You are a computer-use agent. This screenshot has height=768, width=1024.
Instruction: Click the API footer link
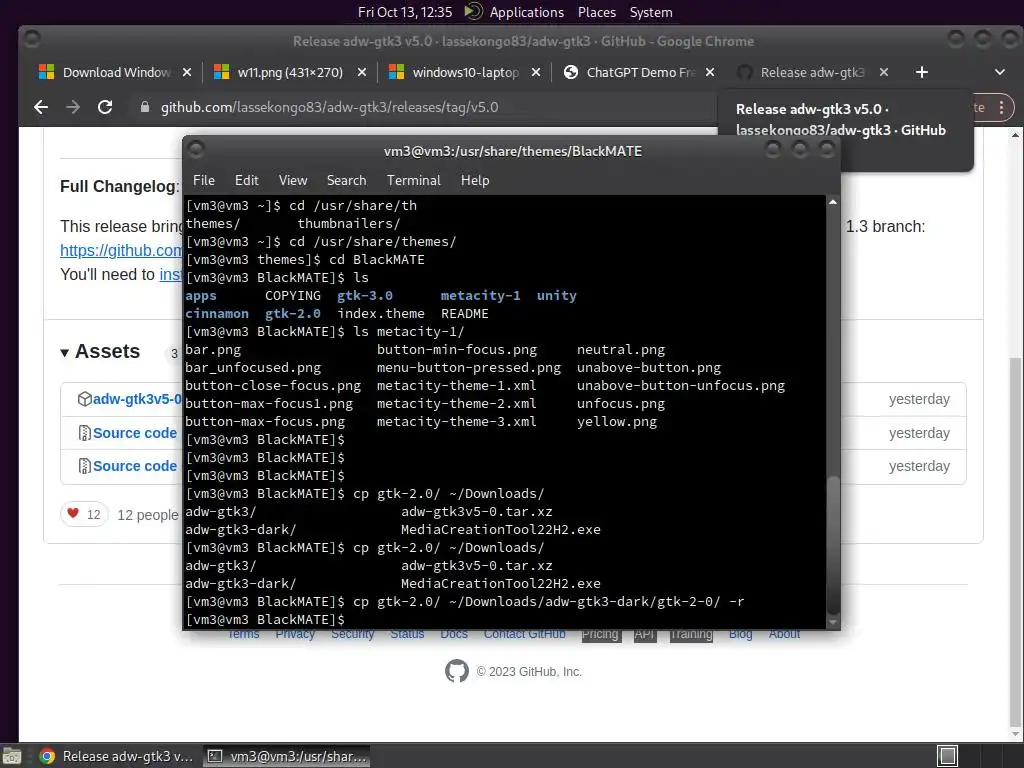pos(644,634)
